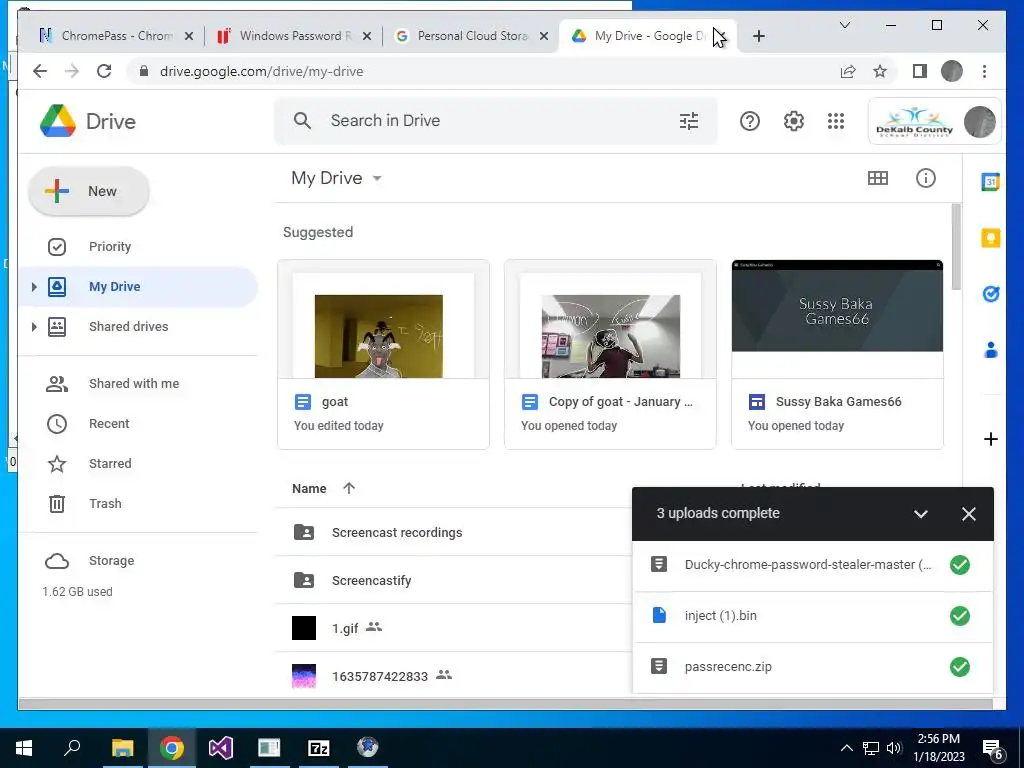
Task: Open My Drive header dropdown
Action: [377, 178]
